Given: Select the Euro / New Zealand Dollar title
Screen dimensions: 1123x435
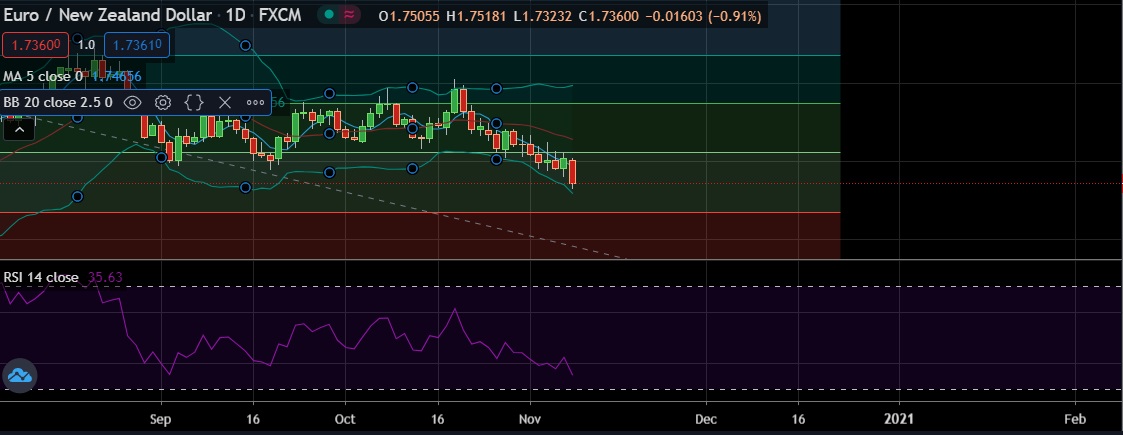Looking at the screenshot, I should (x=108, y=15).
